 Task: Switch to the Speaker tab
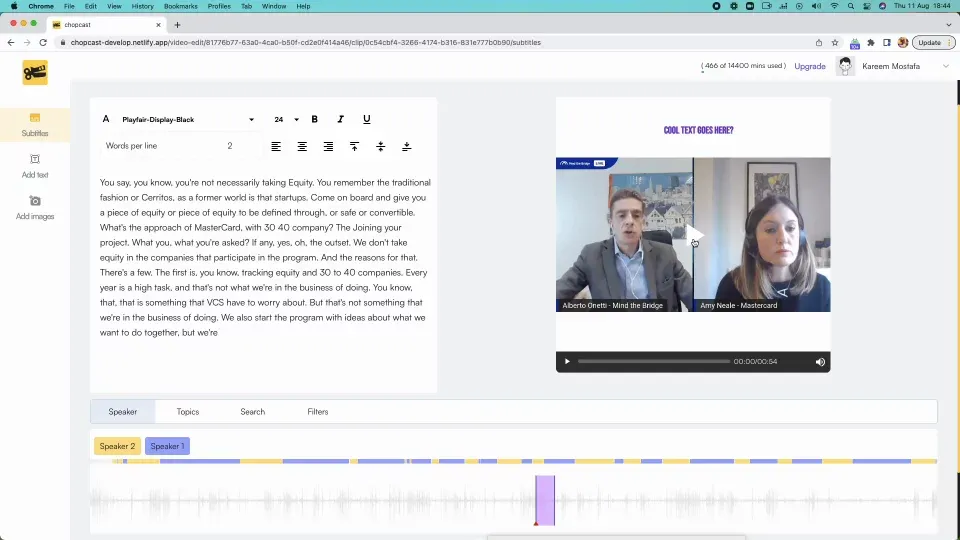tap(122, 411)
